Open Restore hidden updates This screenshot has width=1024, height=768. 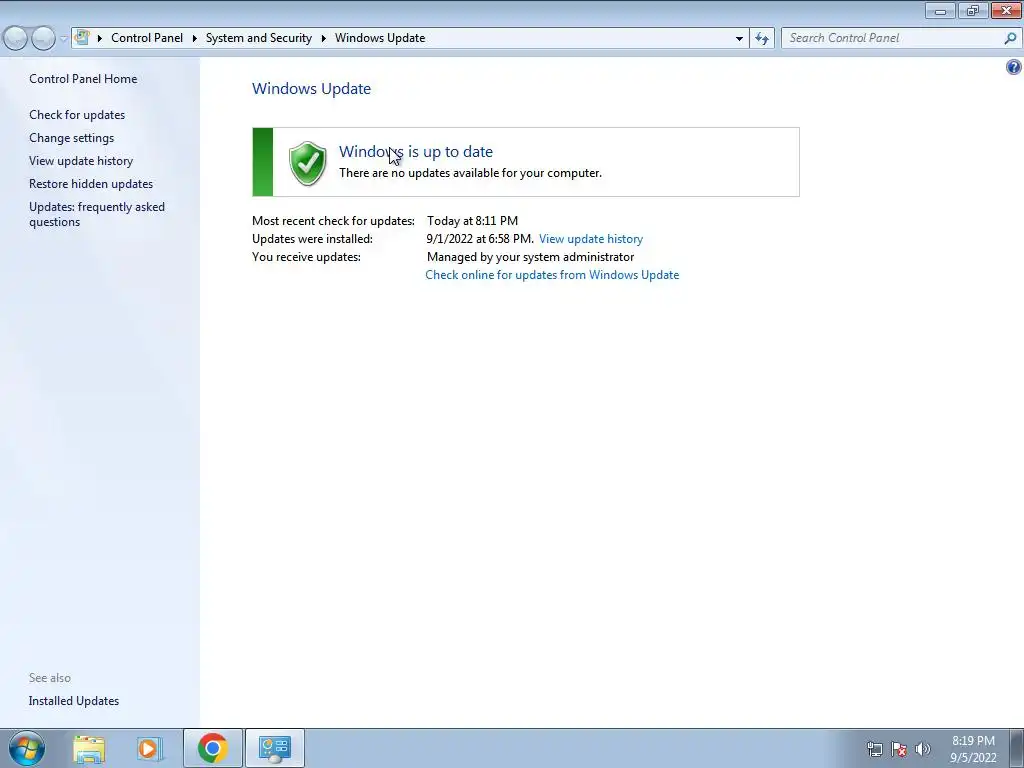(91, 184)
